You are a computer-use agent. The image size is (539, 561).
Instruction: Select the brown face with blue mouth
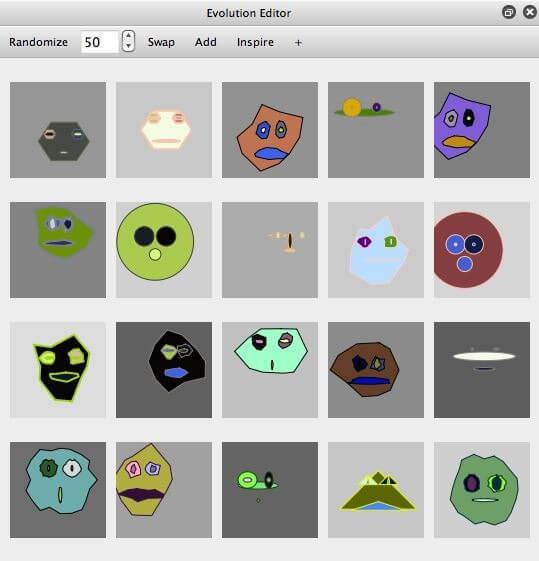tap(376, 370)
